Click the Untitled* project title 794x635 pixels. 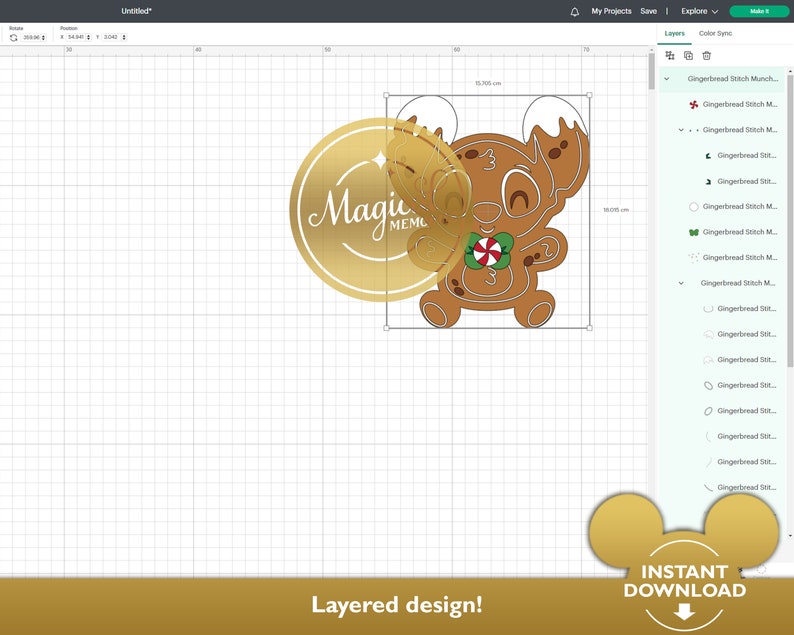pyautogui.click(x=136, y=11)
